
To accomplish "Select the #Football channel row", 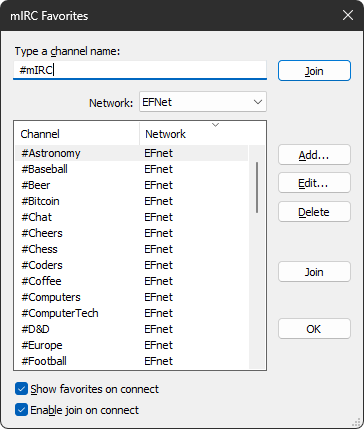I will point(132,361).
